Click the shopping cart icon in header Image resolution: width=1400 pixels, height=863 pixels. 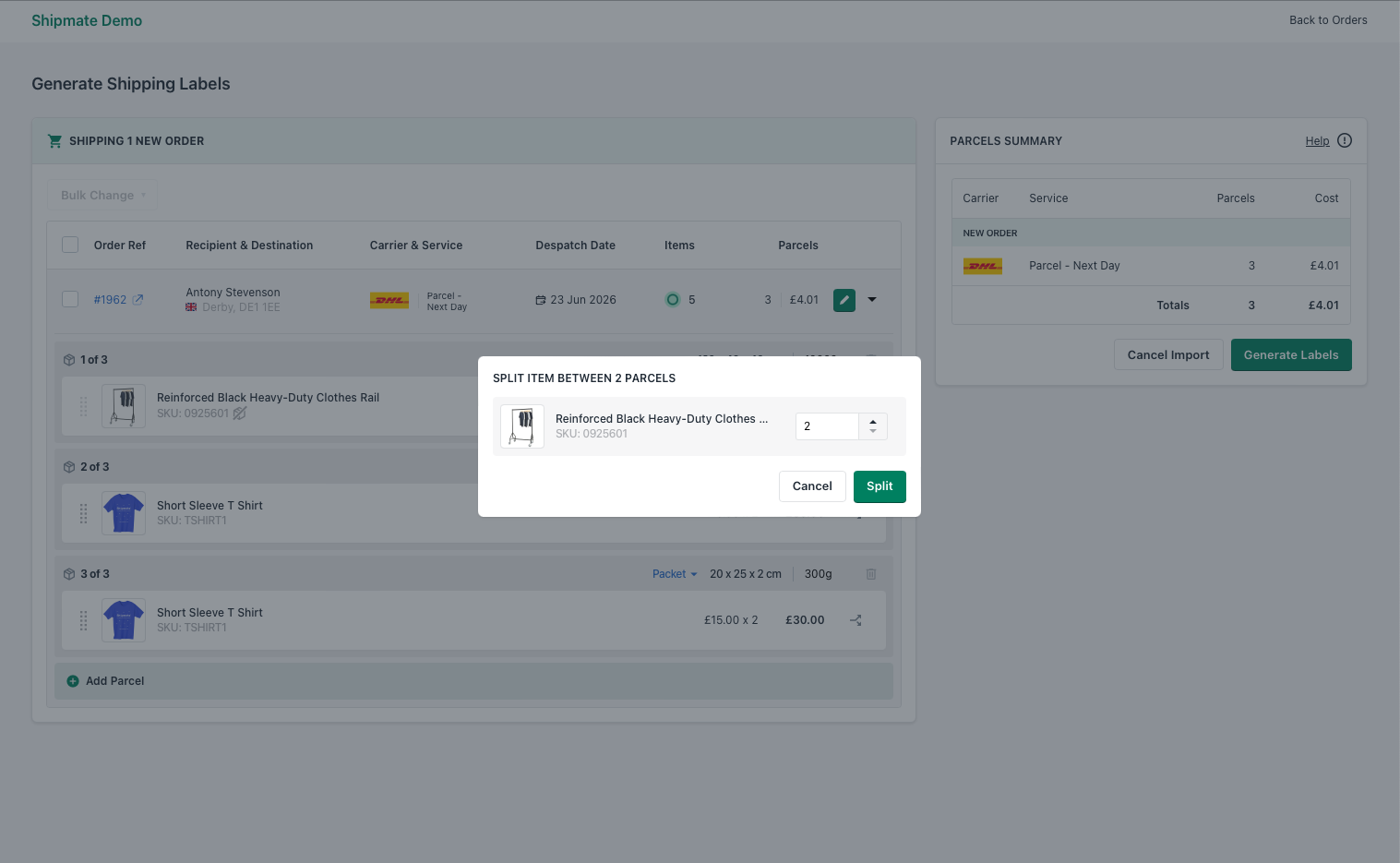pos(54,141)
